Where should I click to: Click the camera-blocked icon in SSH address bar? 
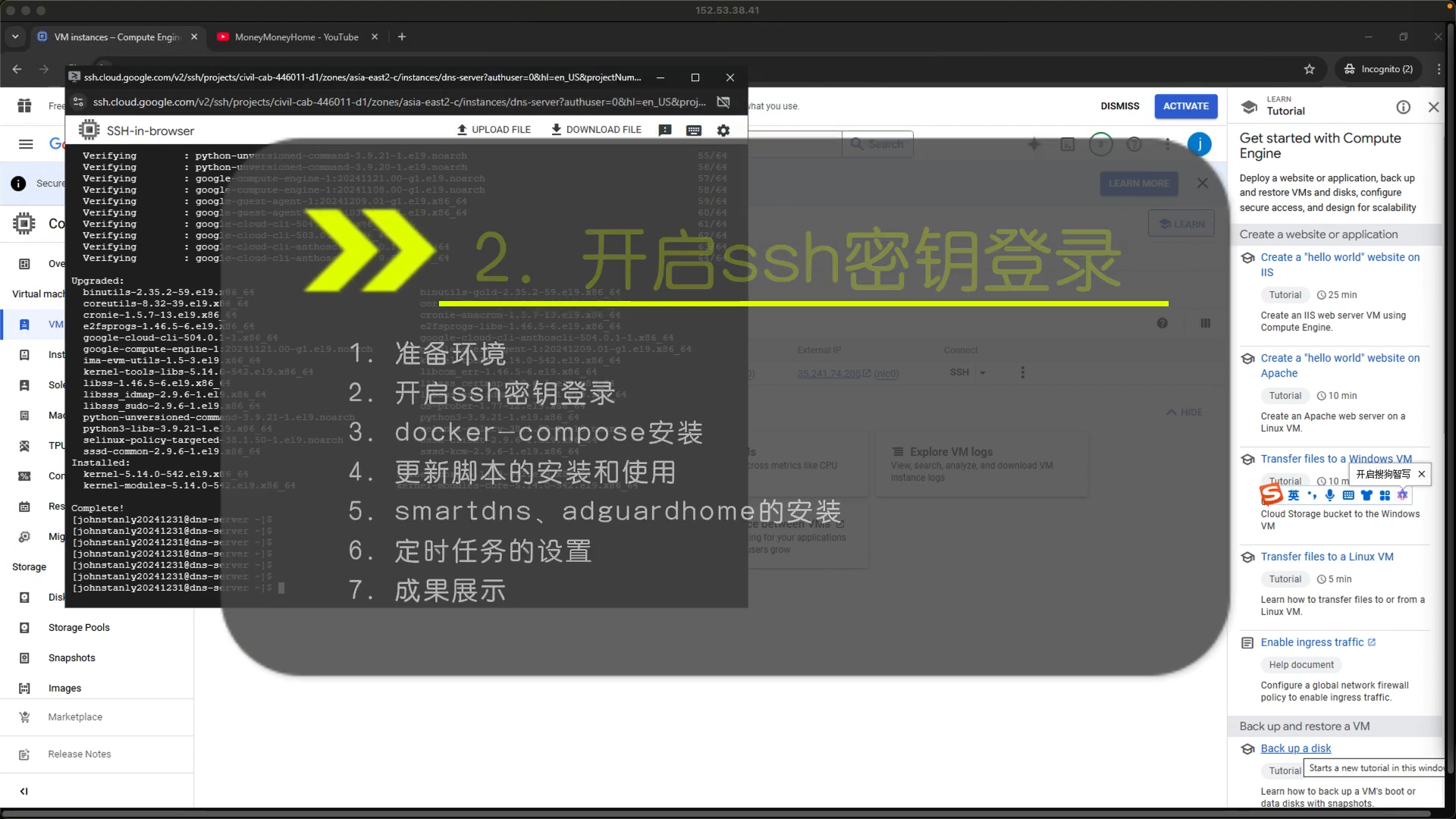click(723, 102)
